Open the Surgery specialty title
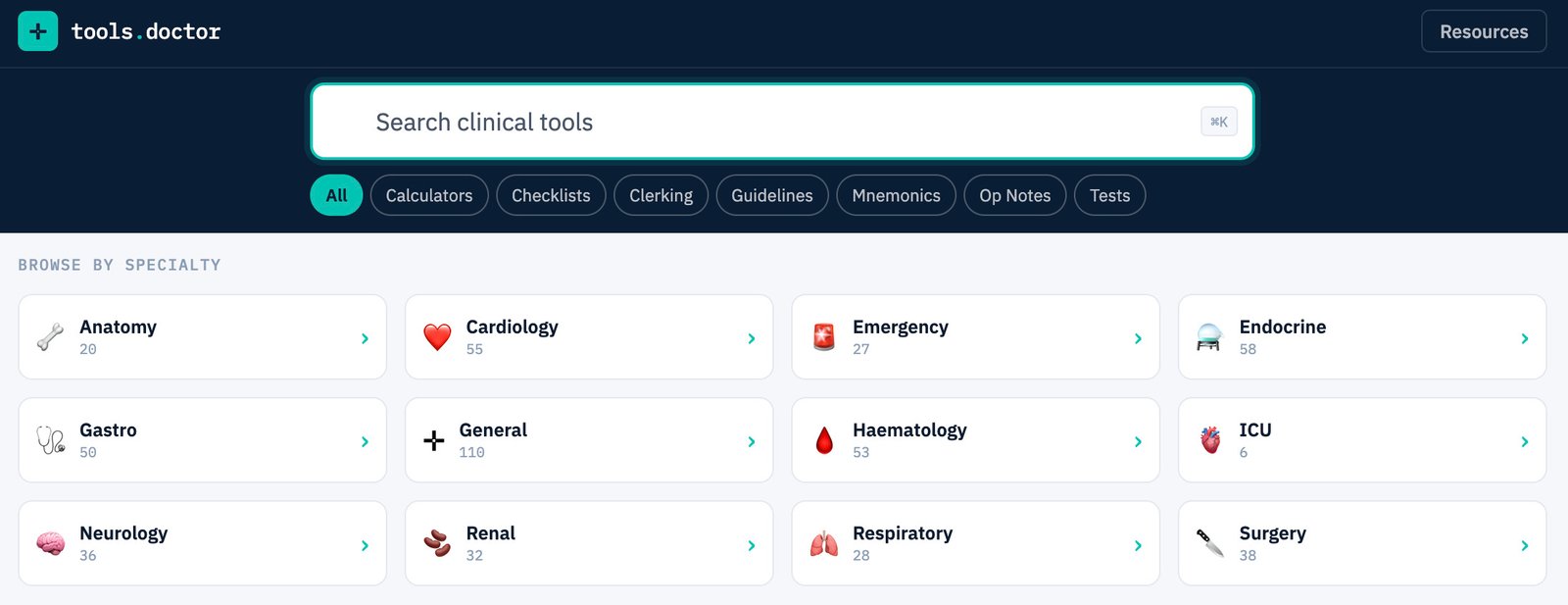The height and width of the screenshot is (605, 1568). pyautogui.click(x=1273, y=533)
